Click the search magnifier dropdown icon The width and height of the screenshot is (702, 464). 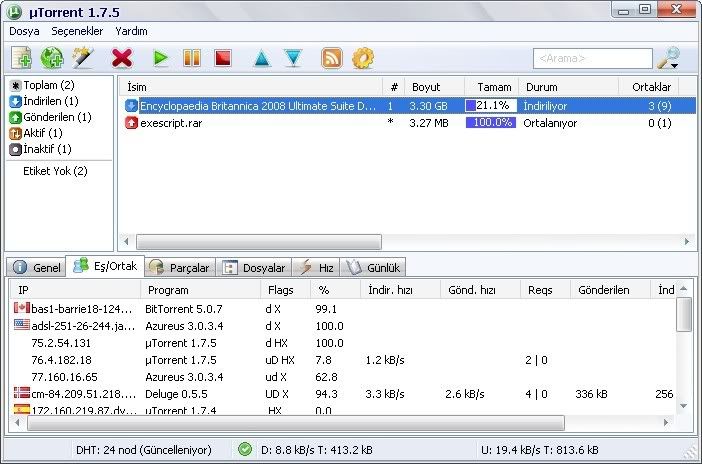(668, 58)
